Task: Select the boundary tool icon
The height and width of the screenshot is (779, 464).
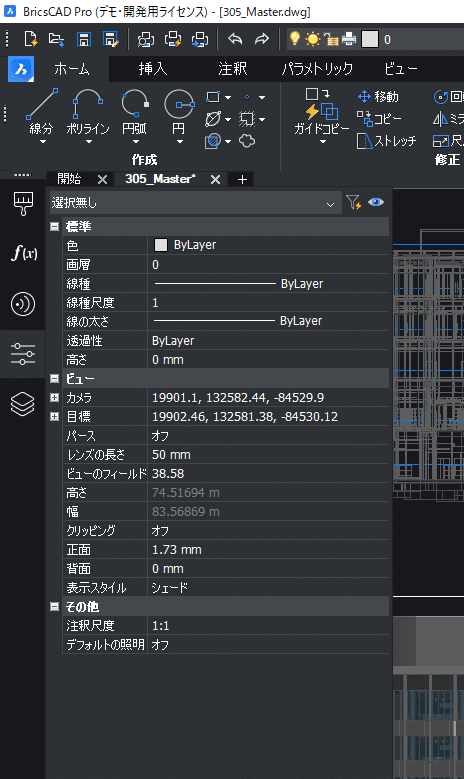Action: [x=247, y=119]
